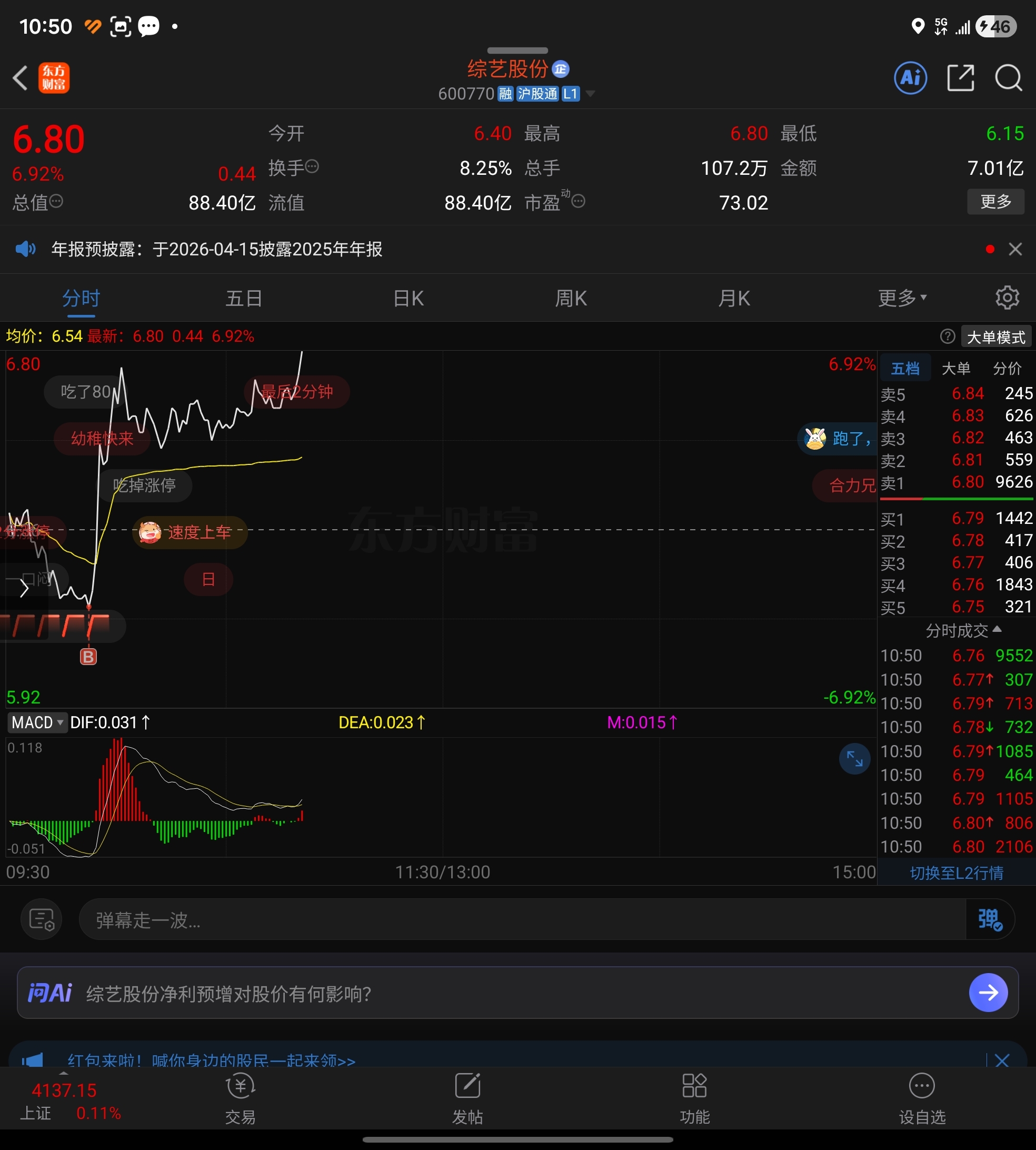The height and width of the screenshot is (1150, 1036).
Task: Toggle 大单模式 large order mode
Action: tap(995, 337)
